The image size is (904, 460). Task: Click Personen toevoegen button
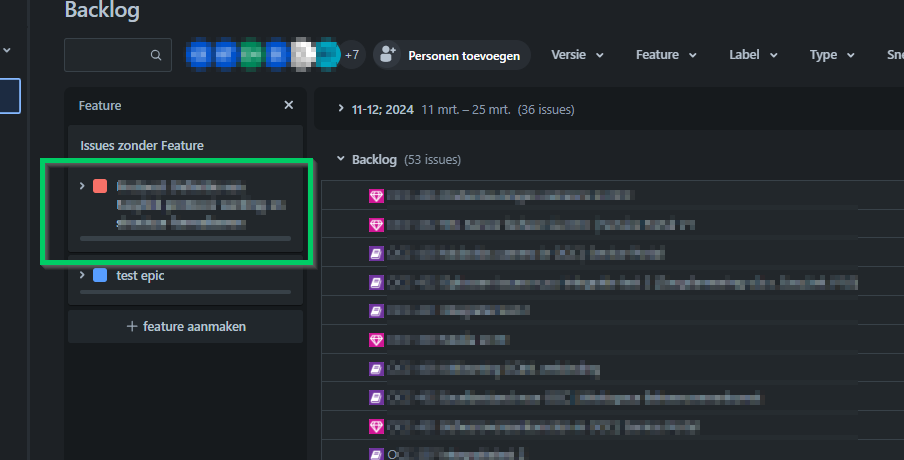[451, 55]
